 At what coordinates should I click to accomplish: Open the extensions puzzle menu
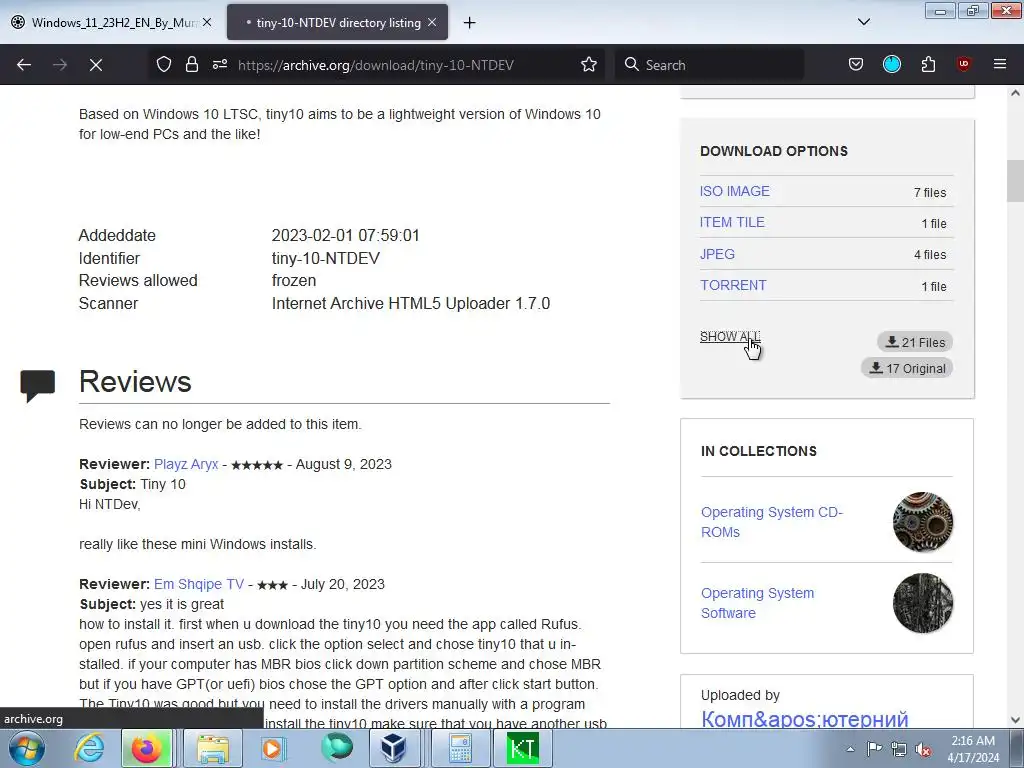click(x=928, y=65)
